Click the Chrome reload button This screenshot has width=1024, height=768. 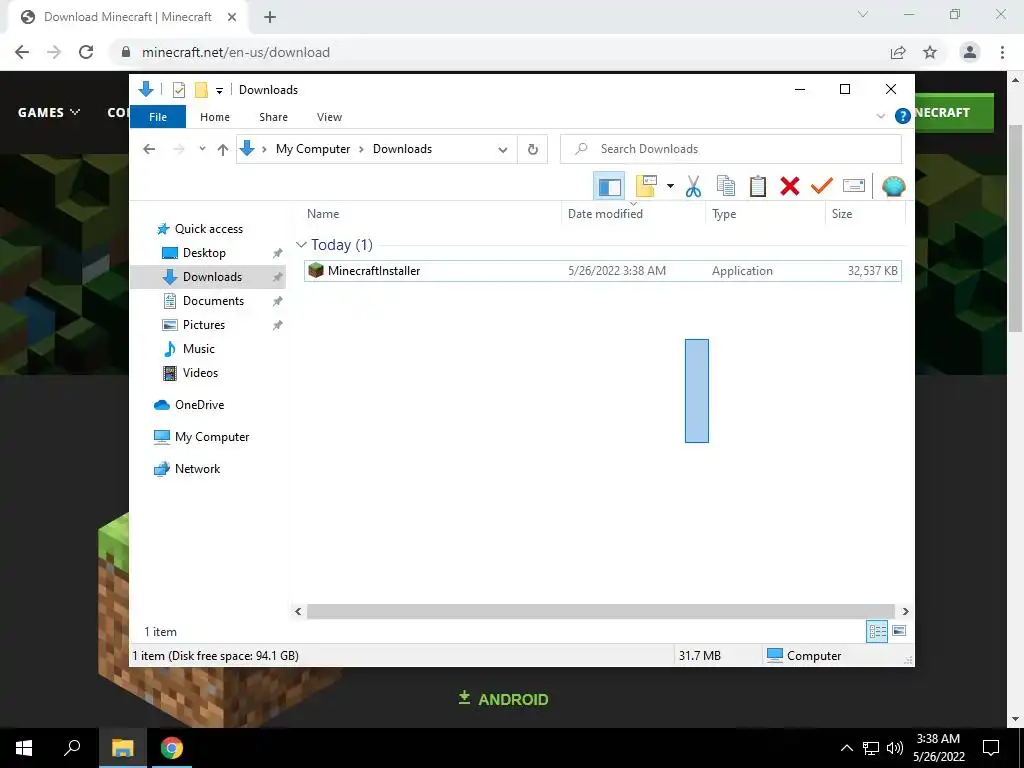pyautogui.click(x=86, y=52)
